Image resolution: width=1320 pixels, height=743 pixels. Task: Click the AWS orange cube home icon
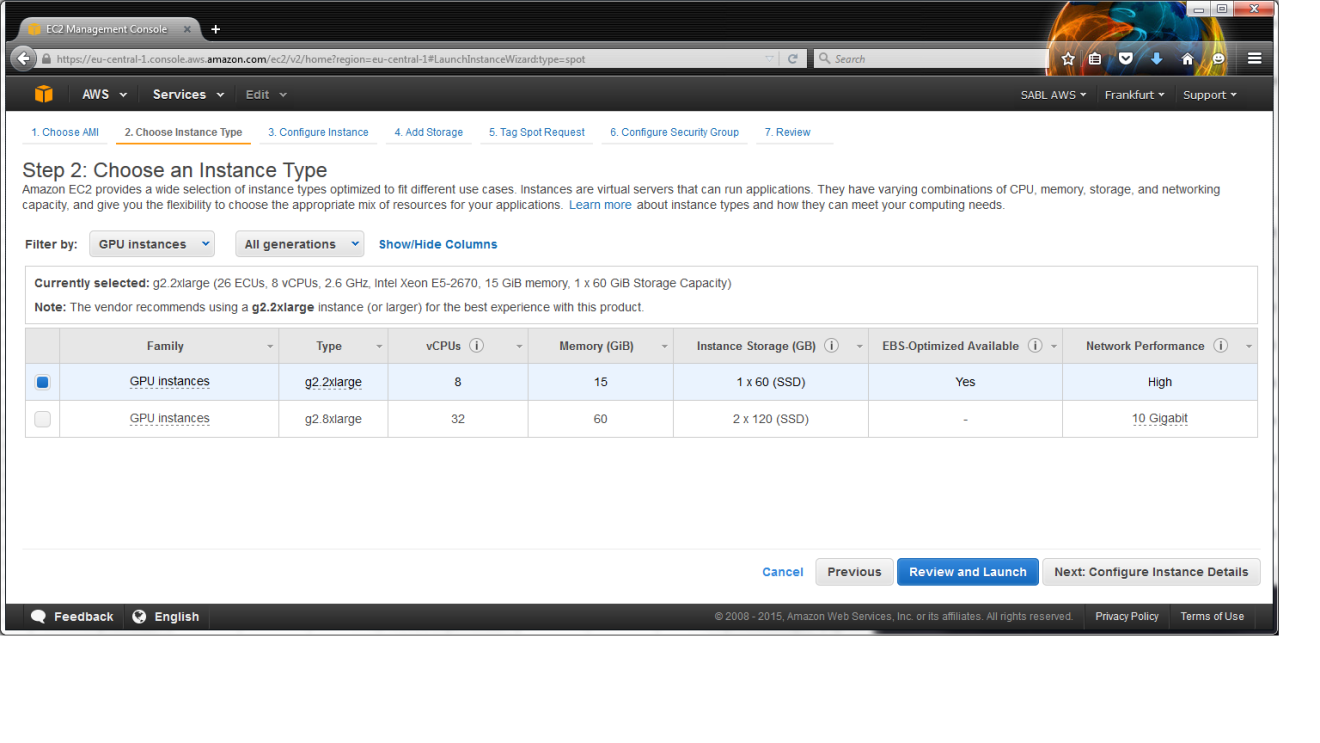43,94
